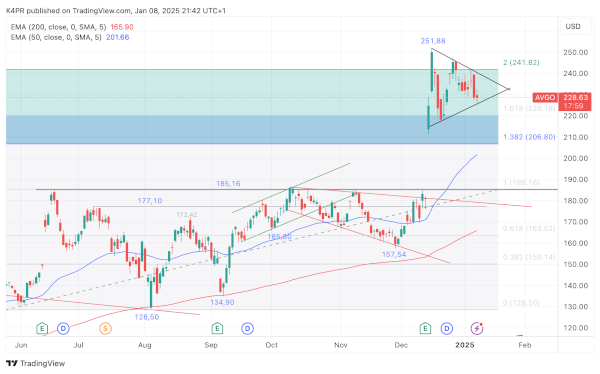Click the dividend D icon near Jun
The width and height of the screenshot is (600, 374).
63,328
